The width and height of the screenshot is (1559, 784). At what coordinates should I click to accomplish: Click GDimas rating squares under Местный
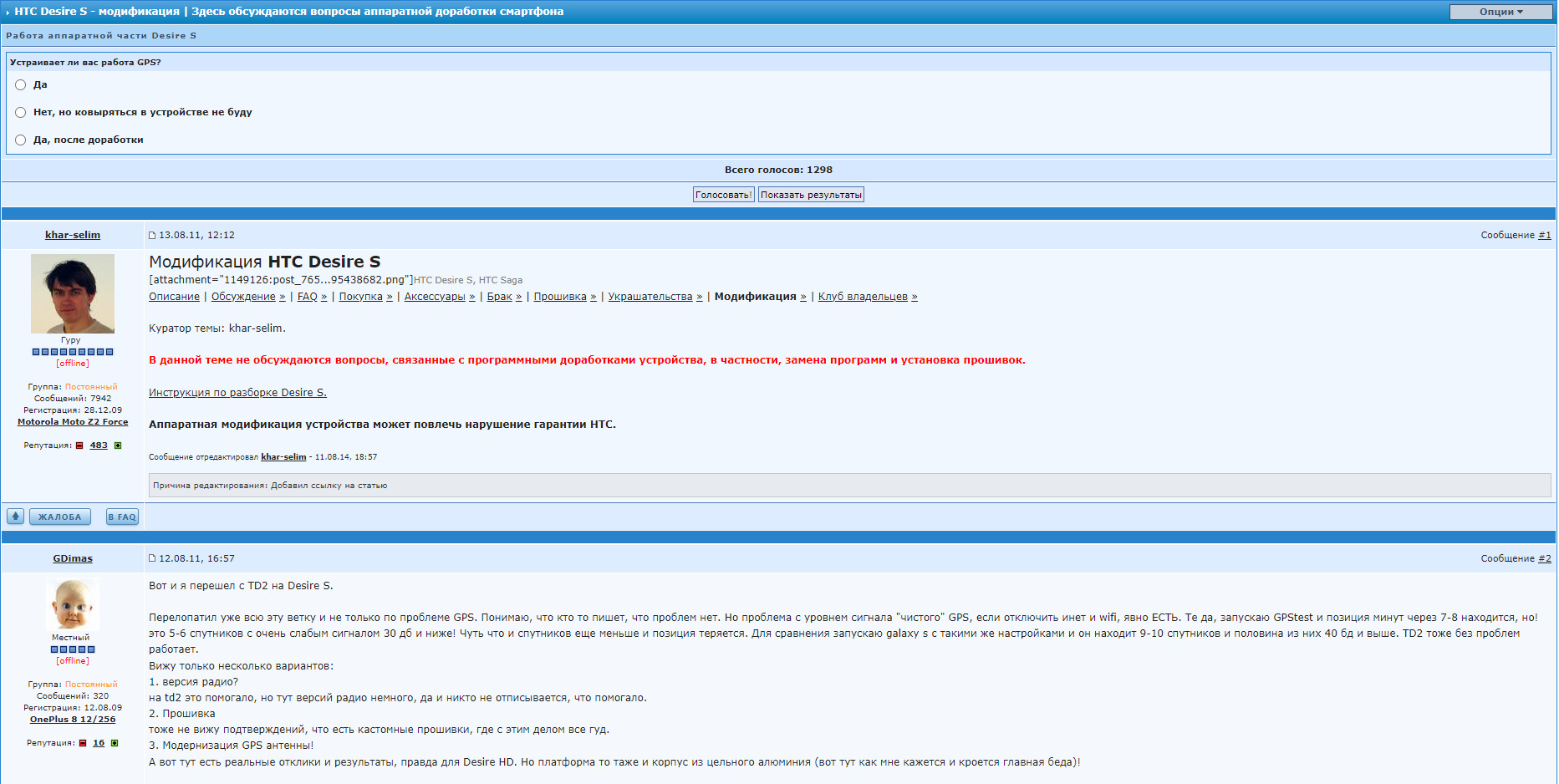73,649
